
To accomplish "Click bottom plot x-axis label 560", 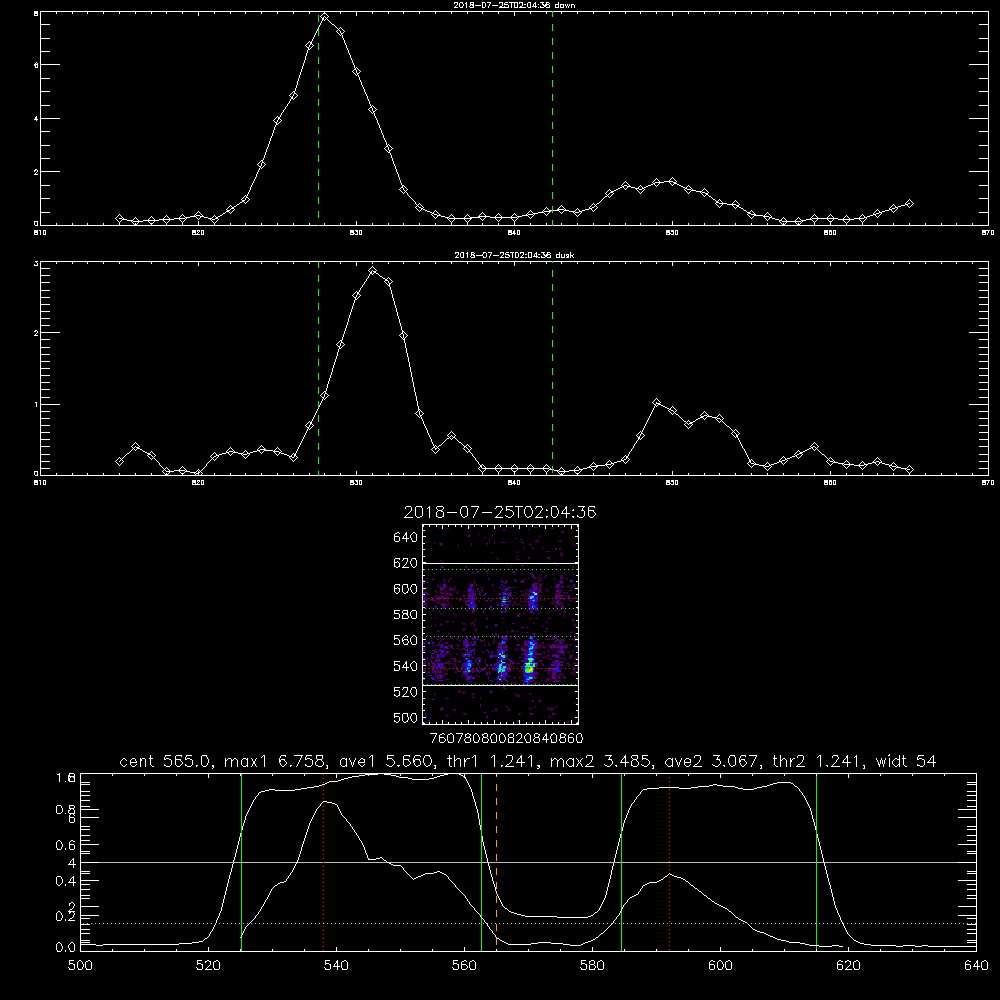I will click(464, 966).
